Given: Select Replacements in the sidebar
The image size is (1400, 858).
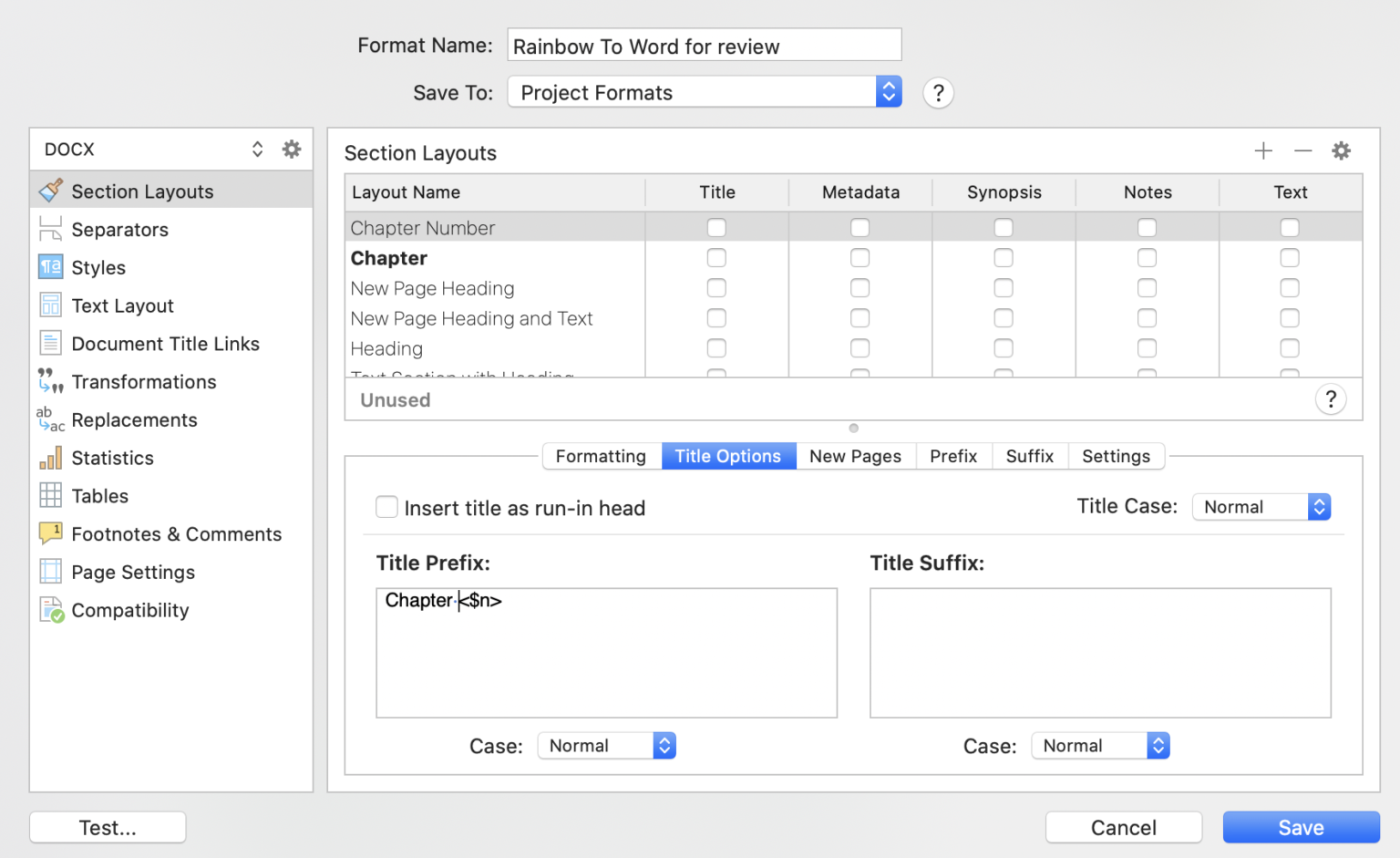Looking at the screenshot, I should click(x=134, y=420).
